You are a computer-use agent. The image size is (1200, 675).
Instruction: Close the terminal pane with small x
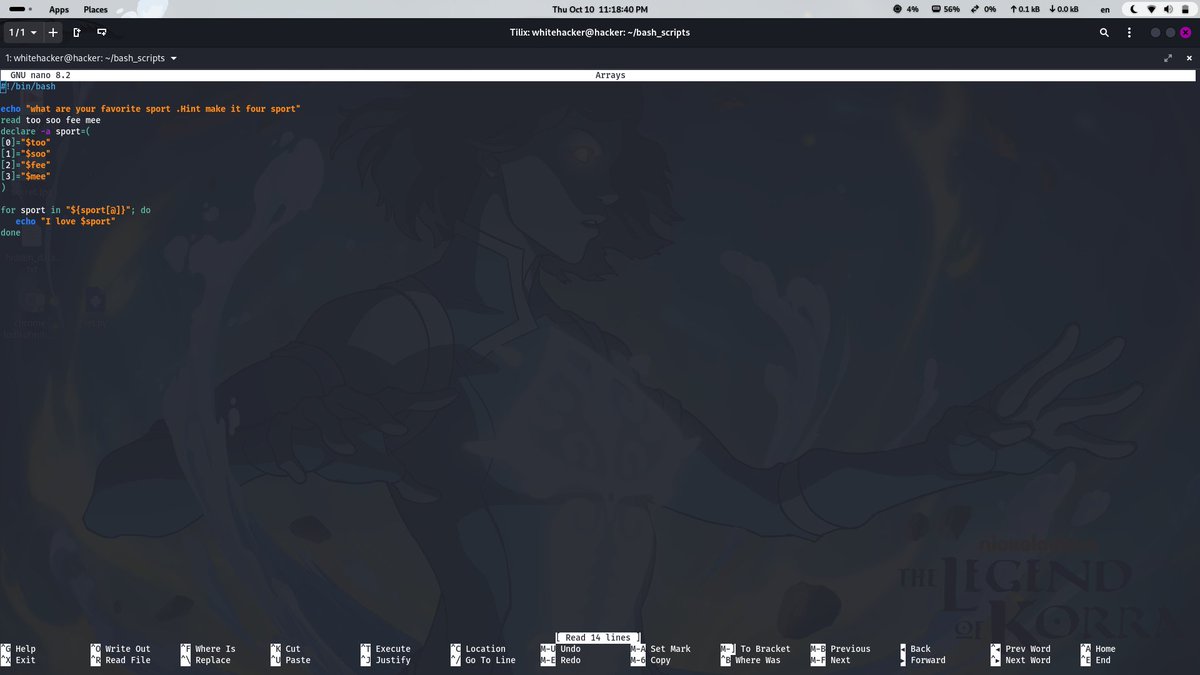tap(1189, 58)
